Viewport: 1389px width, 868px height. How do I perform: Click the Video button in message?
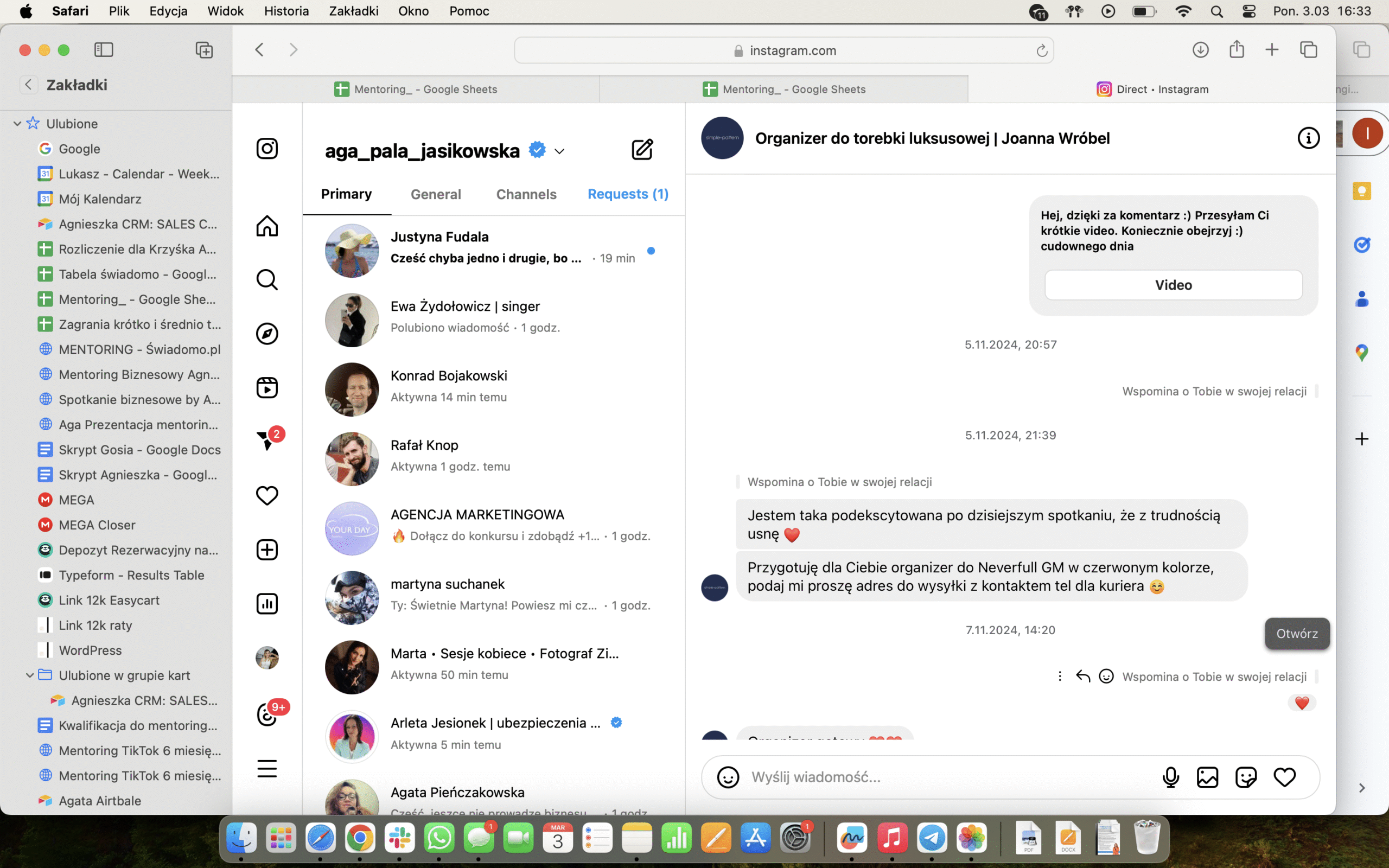click(1173, 285)
